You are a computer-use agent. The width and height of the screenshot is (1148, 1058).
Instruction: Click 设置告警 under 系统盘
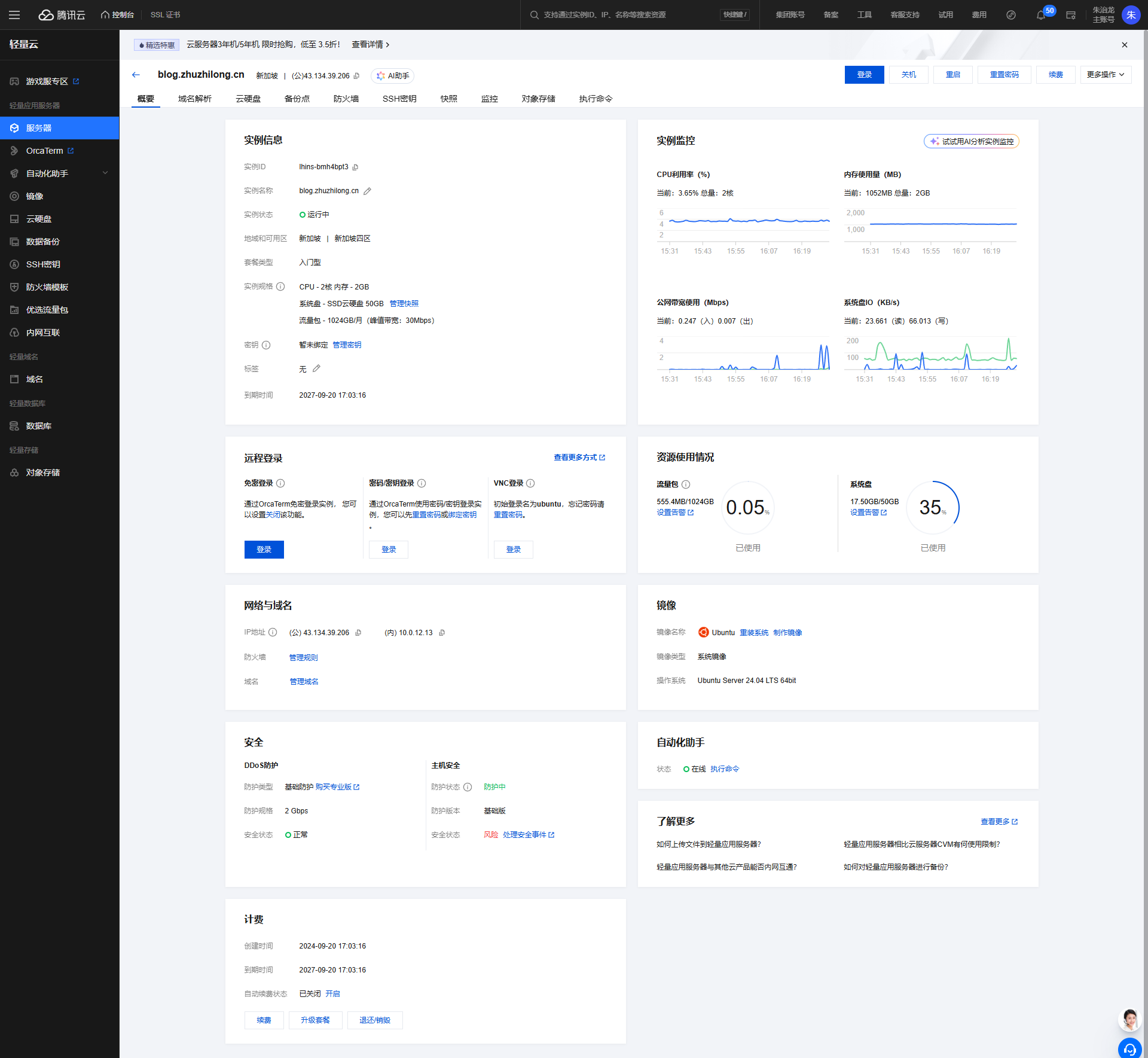pyautogui.click(x=868, y=513)
